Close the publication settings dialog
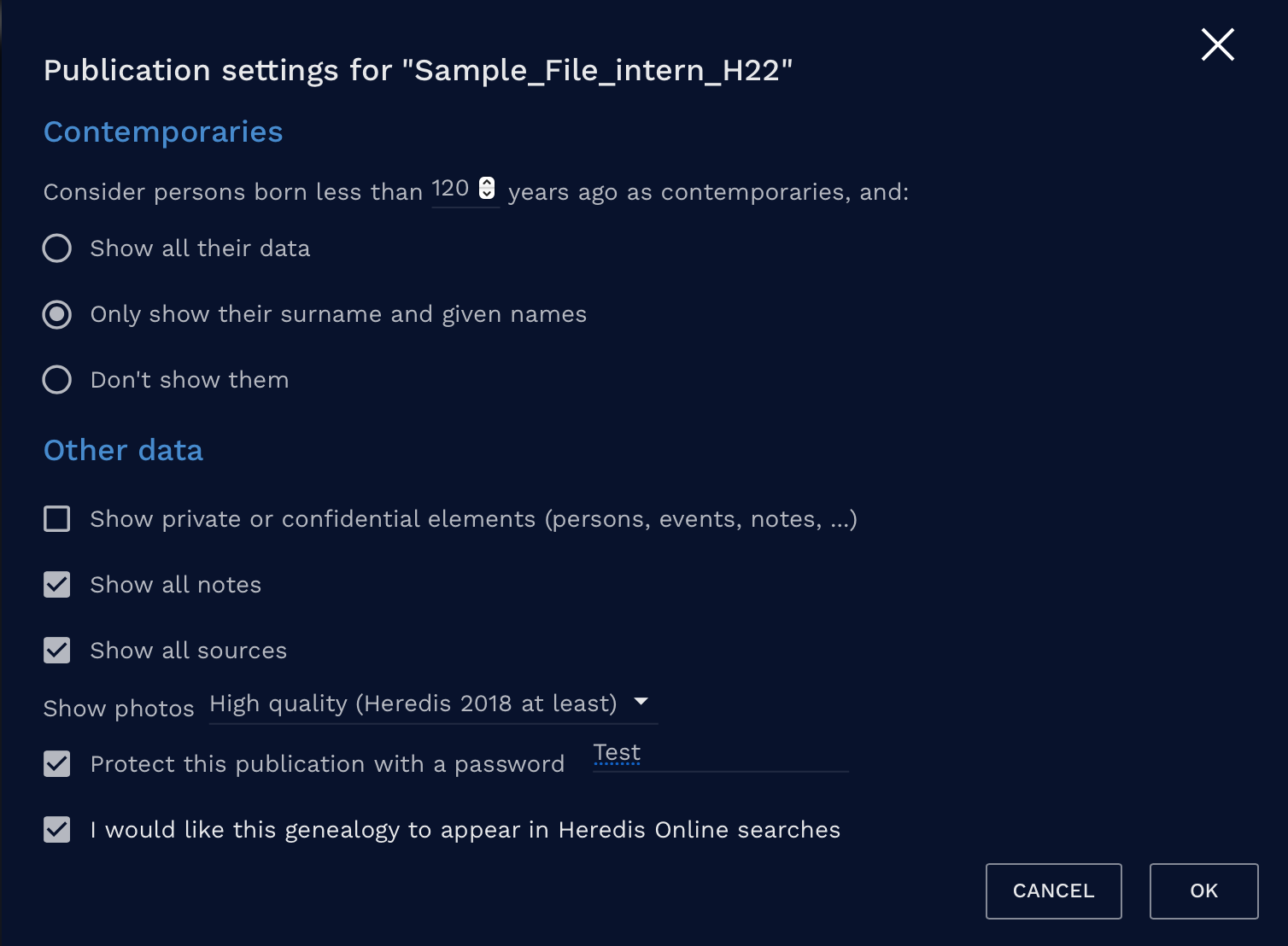This screenshot has width=1288, height=946. point(1217,44)
